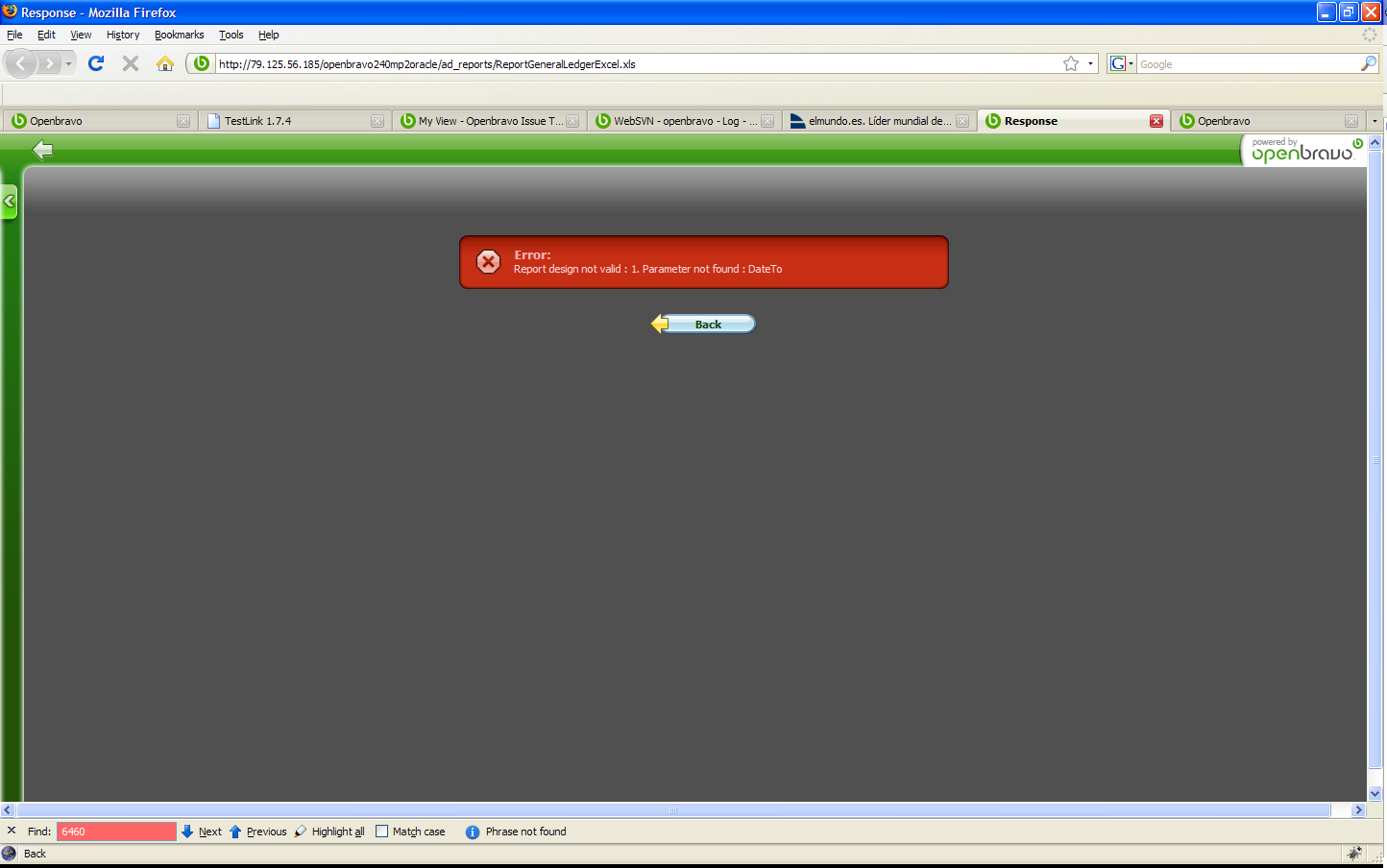Click the 'Find:' label in the find bar
Screen dimensions: 1387x868
click(x=39, y=832)
